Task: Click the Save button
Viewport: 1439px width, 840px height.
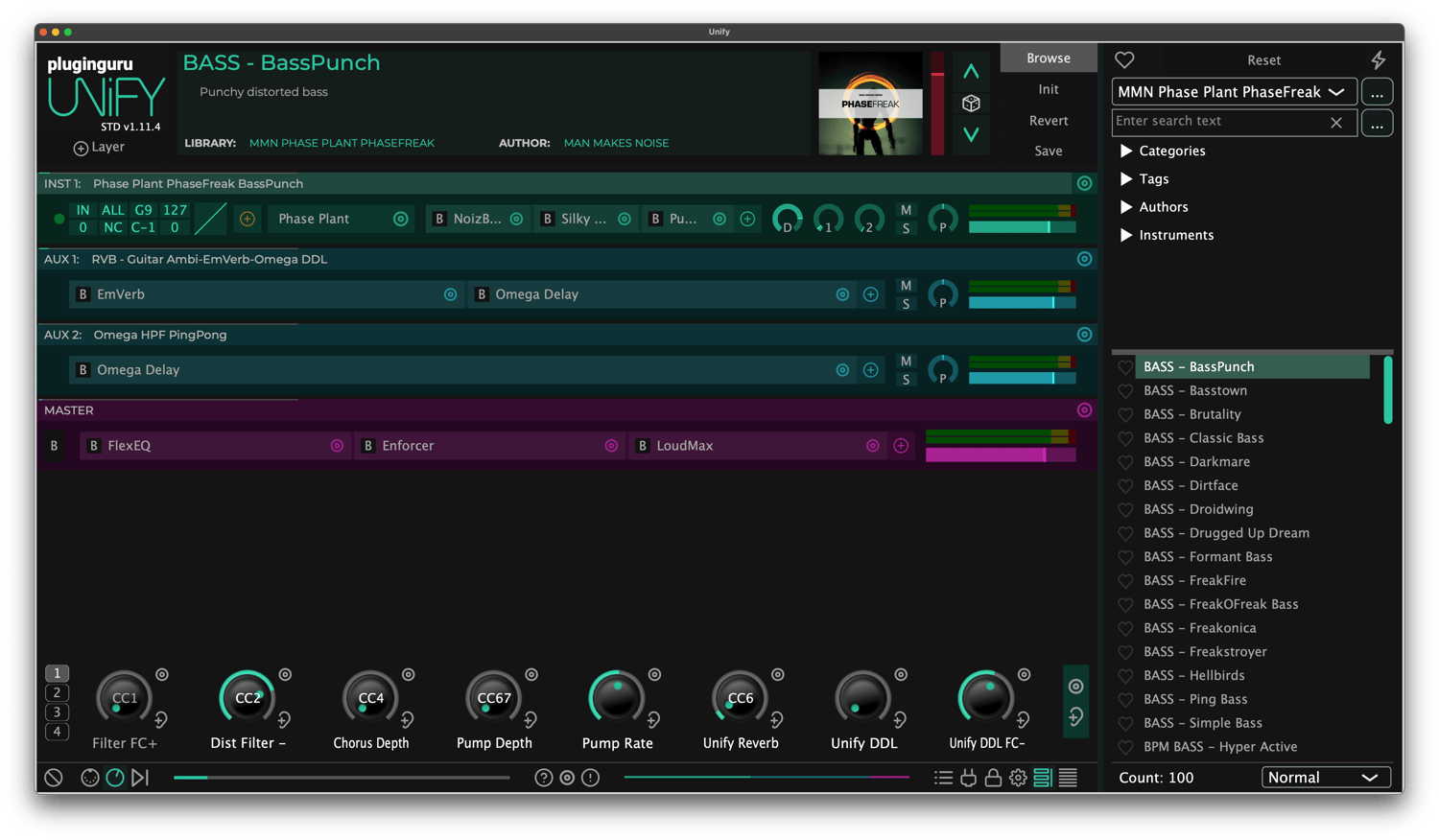Action: (1048, 152)
